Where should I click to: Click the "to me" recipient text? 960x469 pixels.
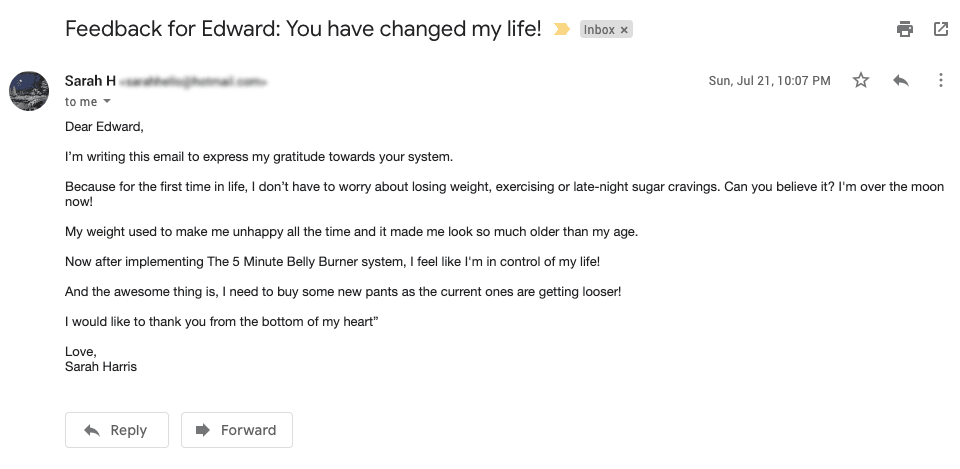tap(81, 102)
